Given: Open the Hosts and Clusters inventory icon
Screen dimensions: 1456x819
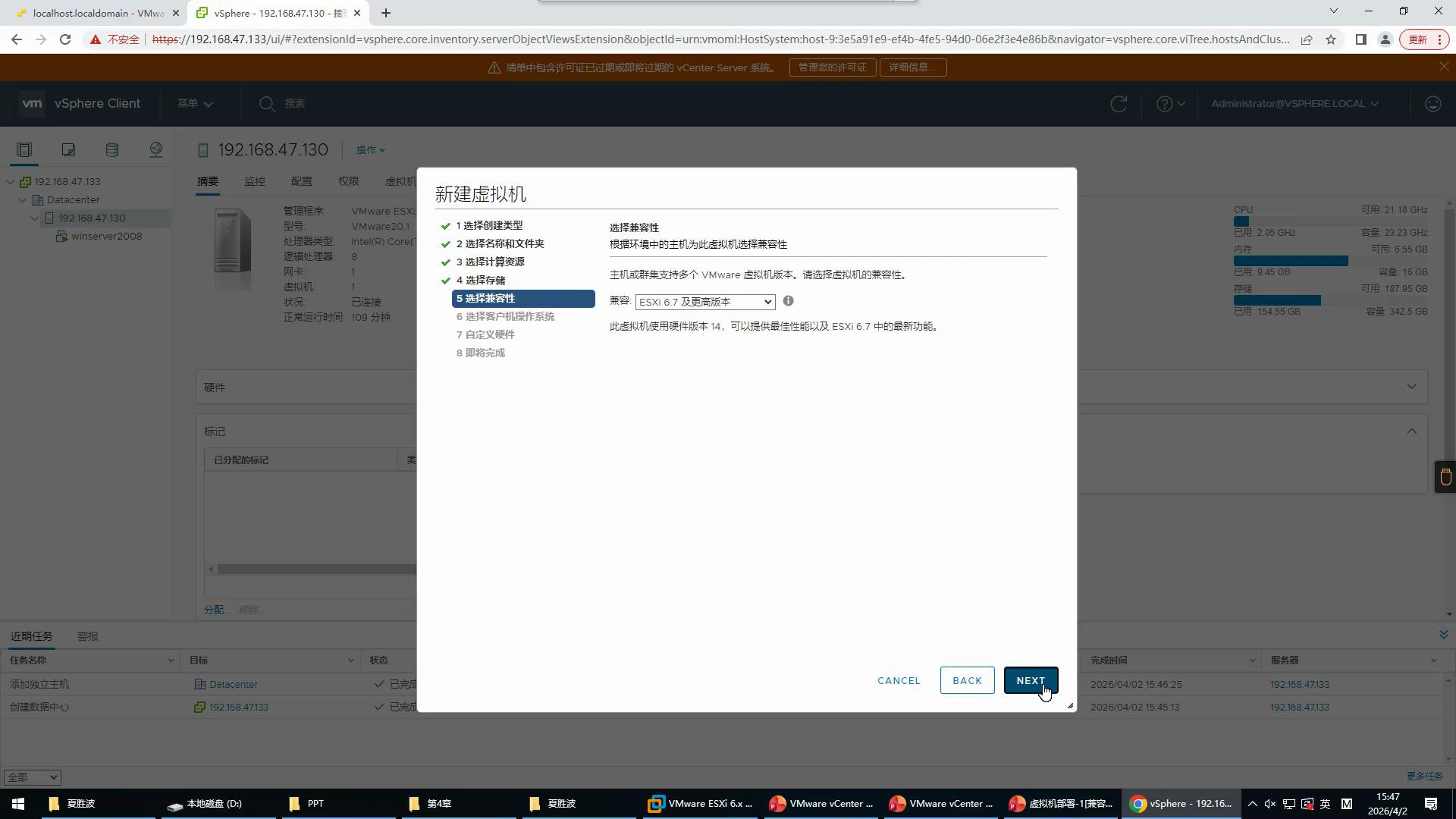Looking at the screenshot, I should coord(24,149).
